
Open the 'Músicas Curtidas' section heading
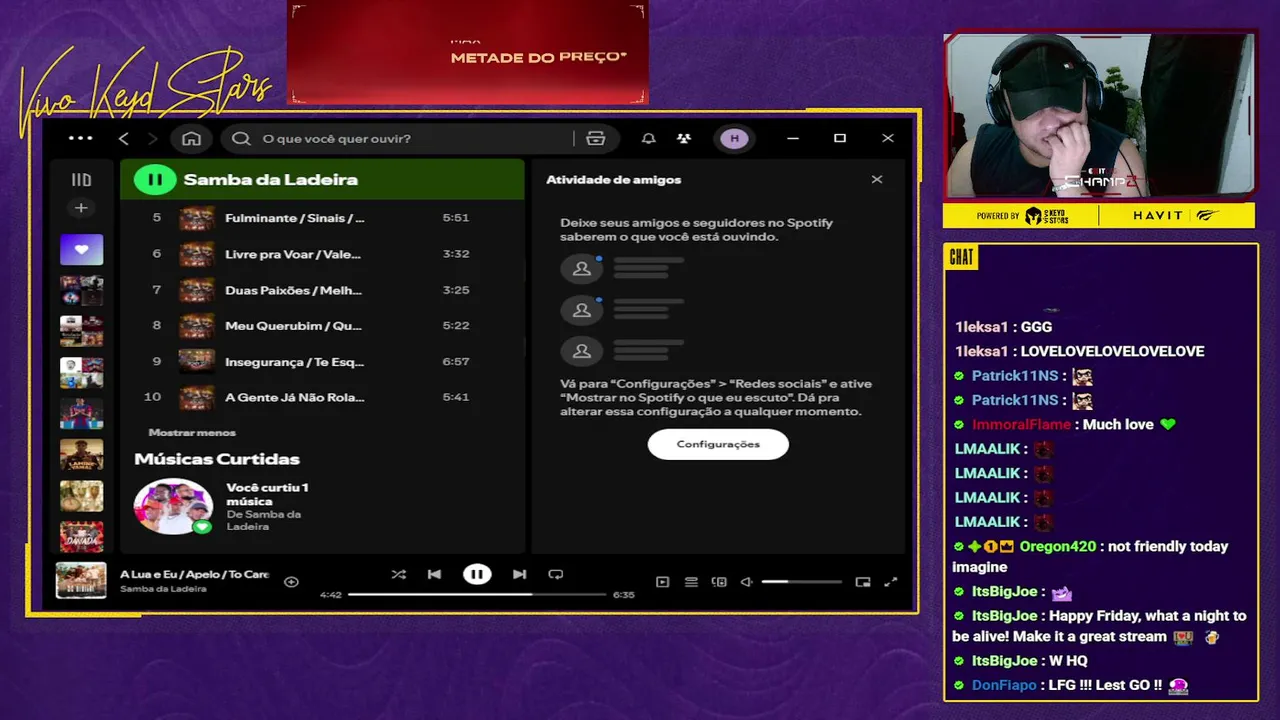pos(217,459)
